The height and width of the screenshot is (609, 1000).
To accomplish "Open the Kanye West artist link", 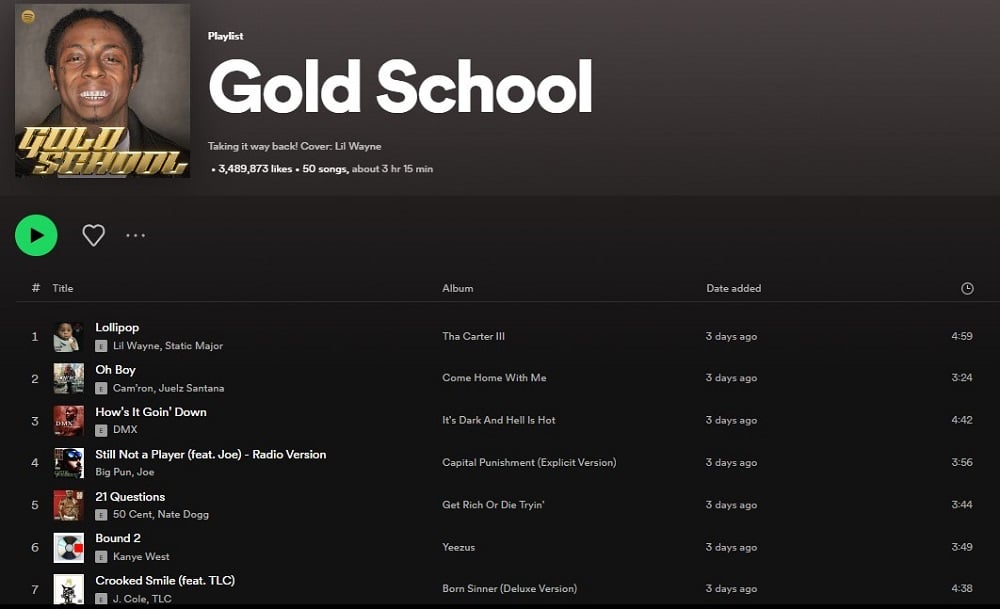I will 141,557.
